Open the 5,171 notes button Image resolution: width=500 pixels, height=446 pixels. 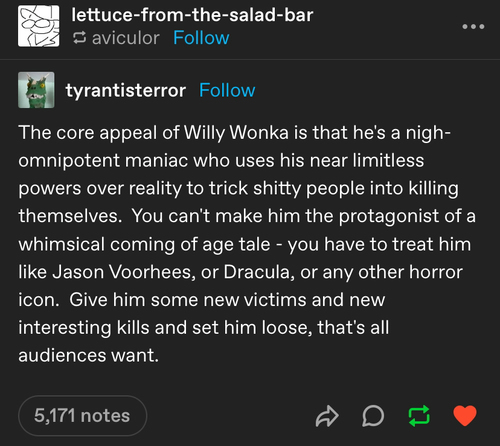82,416
